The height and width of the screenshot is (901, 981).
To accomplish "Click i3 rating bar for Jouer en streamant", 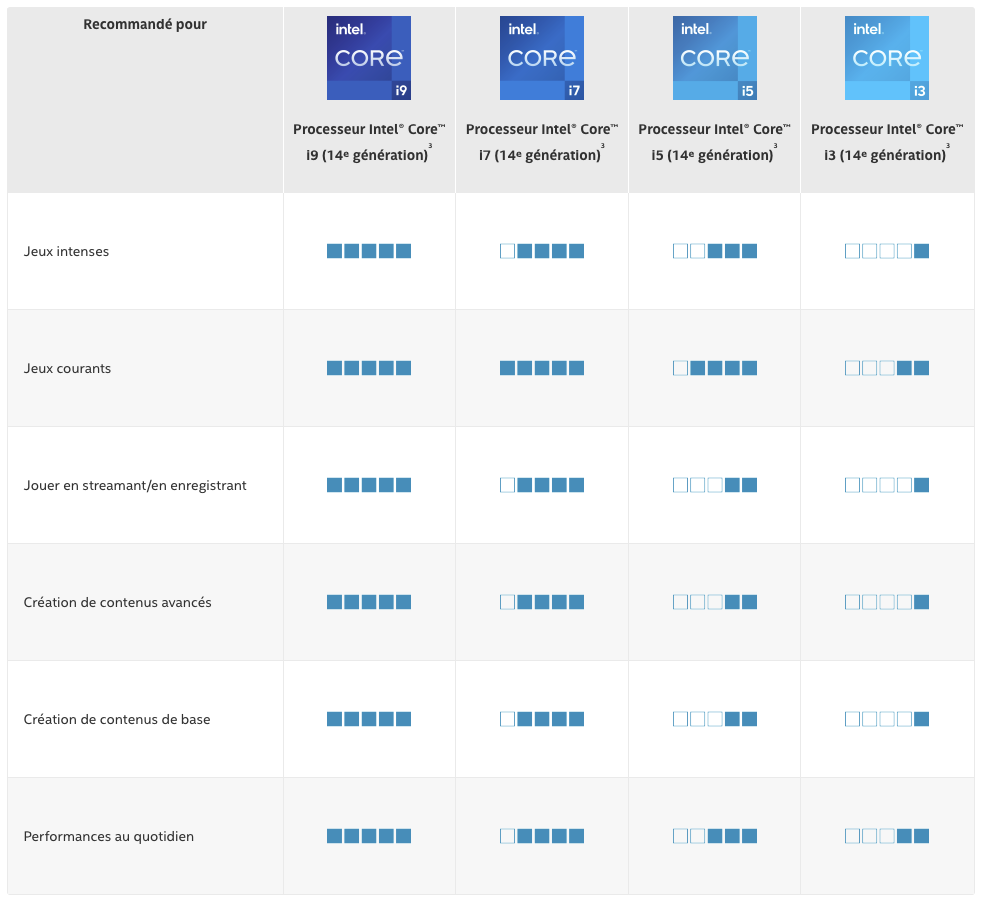I will [x=887, y=485].
